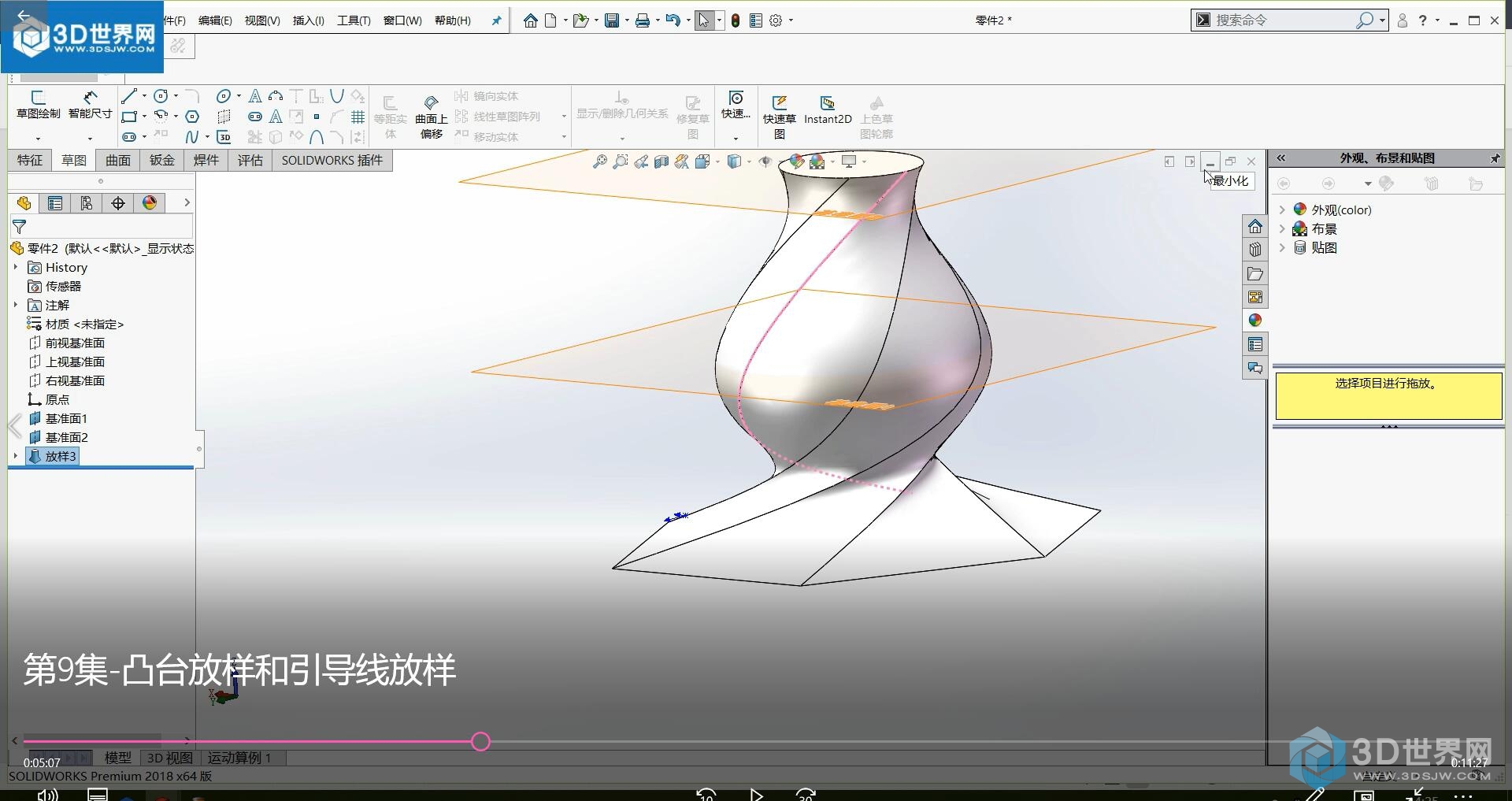Click the Rebuild traffic light icon
This screenshot has height=801, width=1512.
736,20
